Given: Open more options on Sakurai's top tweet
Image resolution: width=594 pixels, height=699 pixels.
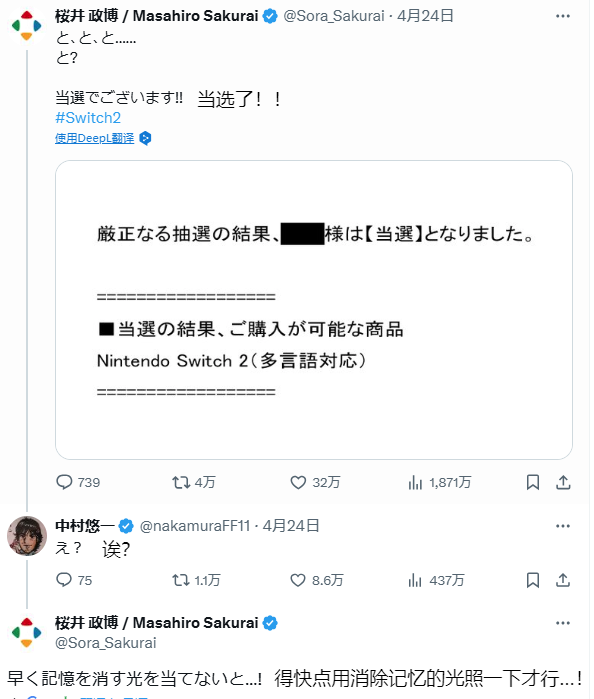Looking at the screenshot, I should [x=563, y=16].
